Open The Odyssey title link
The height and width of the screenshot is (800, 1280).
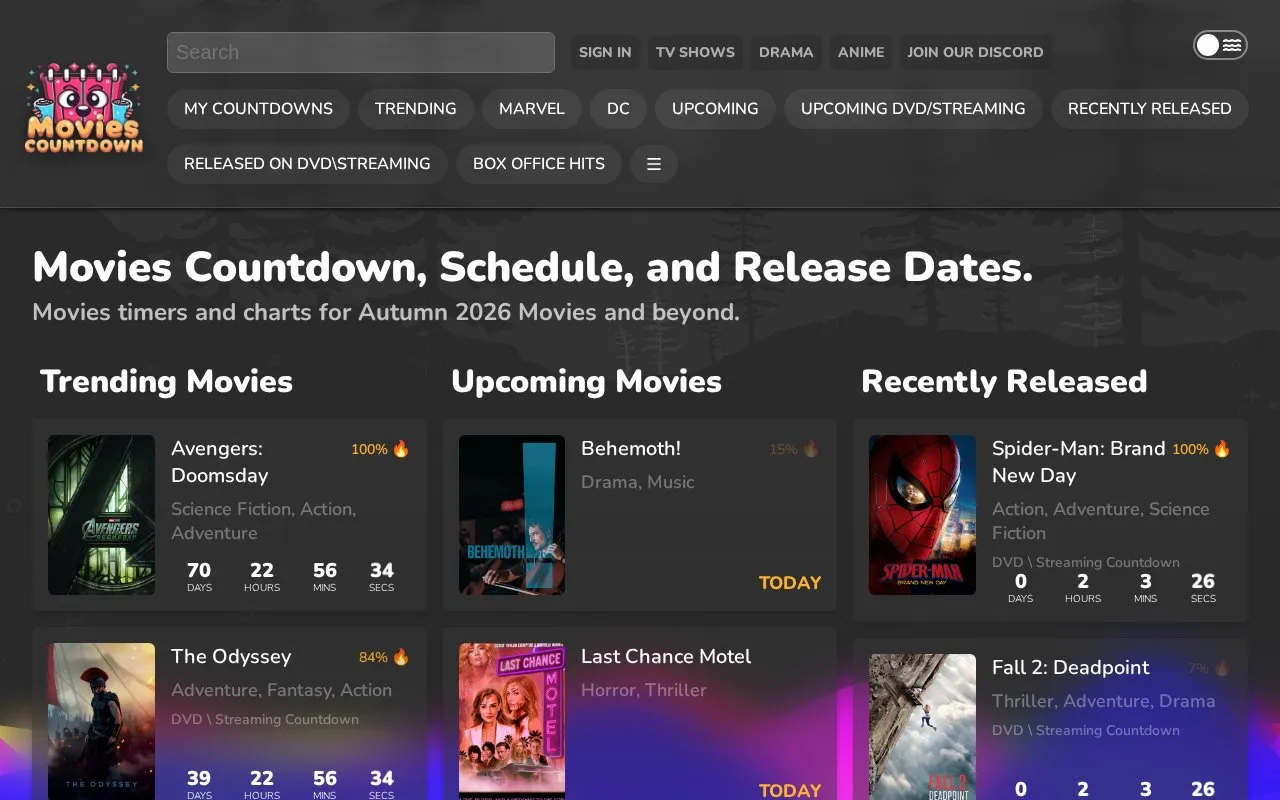coord(231,657)
